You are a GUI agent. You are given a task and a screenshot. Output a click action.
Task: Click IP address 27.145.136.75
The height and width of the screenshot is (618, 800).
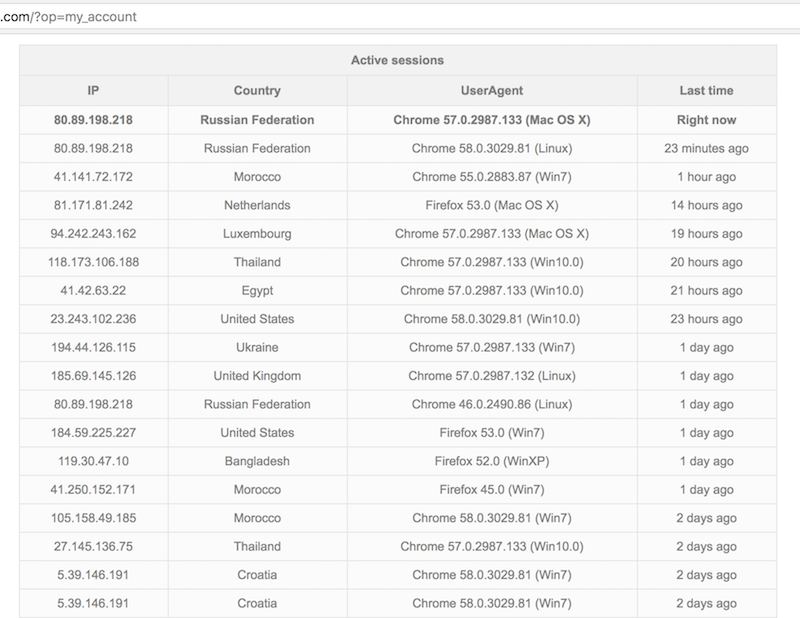(93, 547)
